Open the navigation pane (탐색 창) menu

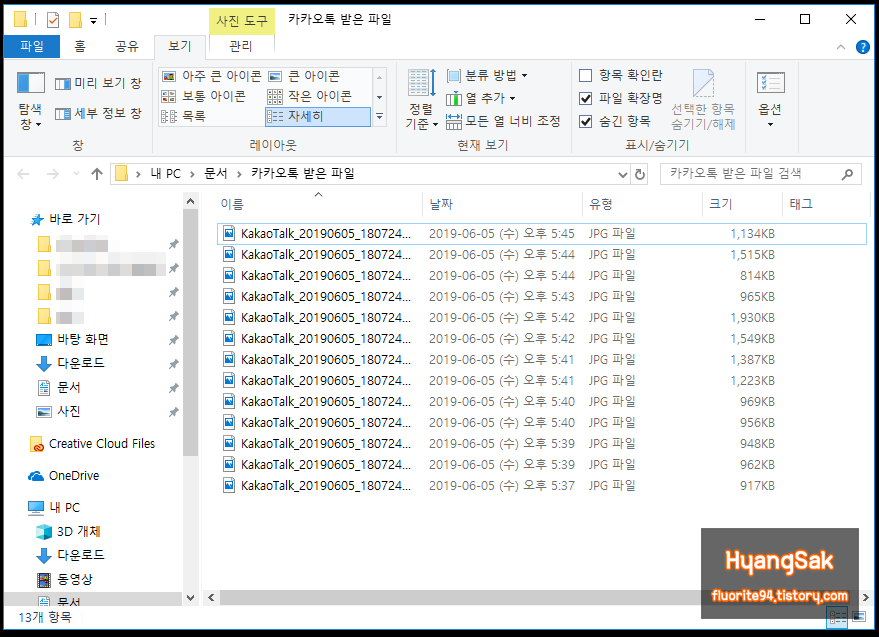(x=30, y=101)
